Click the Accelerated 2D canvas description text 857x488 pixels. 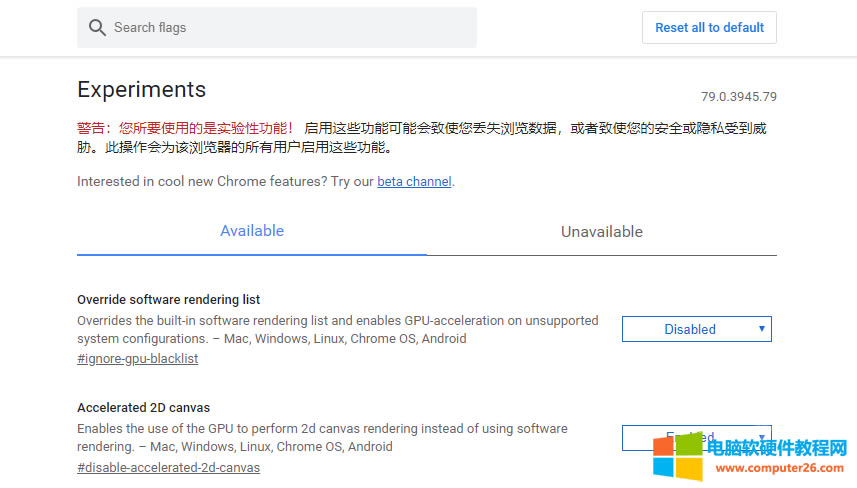click(x=321, y=437)
